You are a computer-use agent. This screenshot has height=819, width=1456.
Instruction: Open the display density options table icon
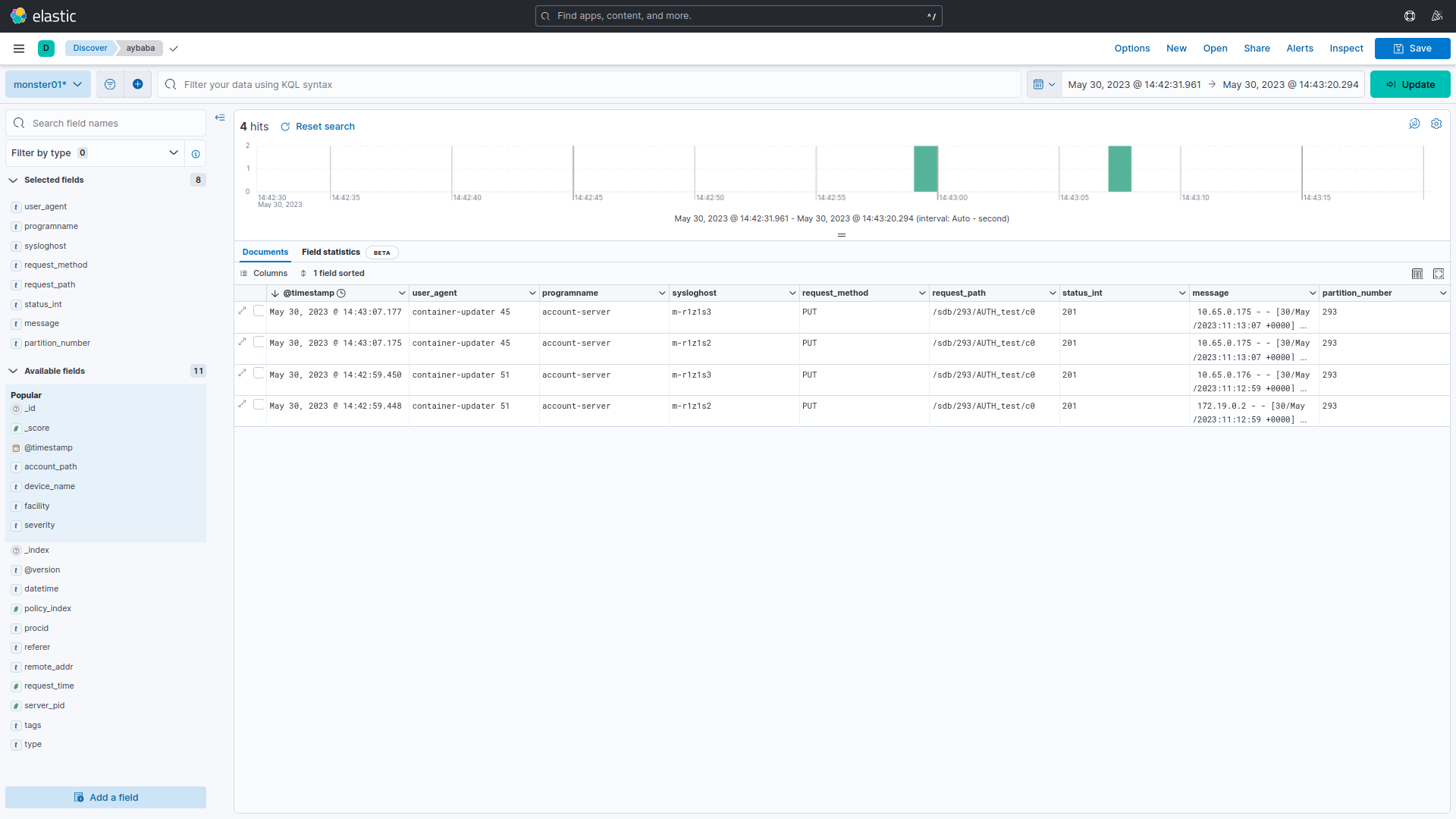[x=1417, y=274]
